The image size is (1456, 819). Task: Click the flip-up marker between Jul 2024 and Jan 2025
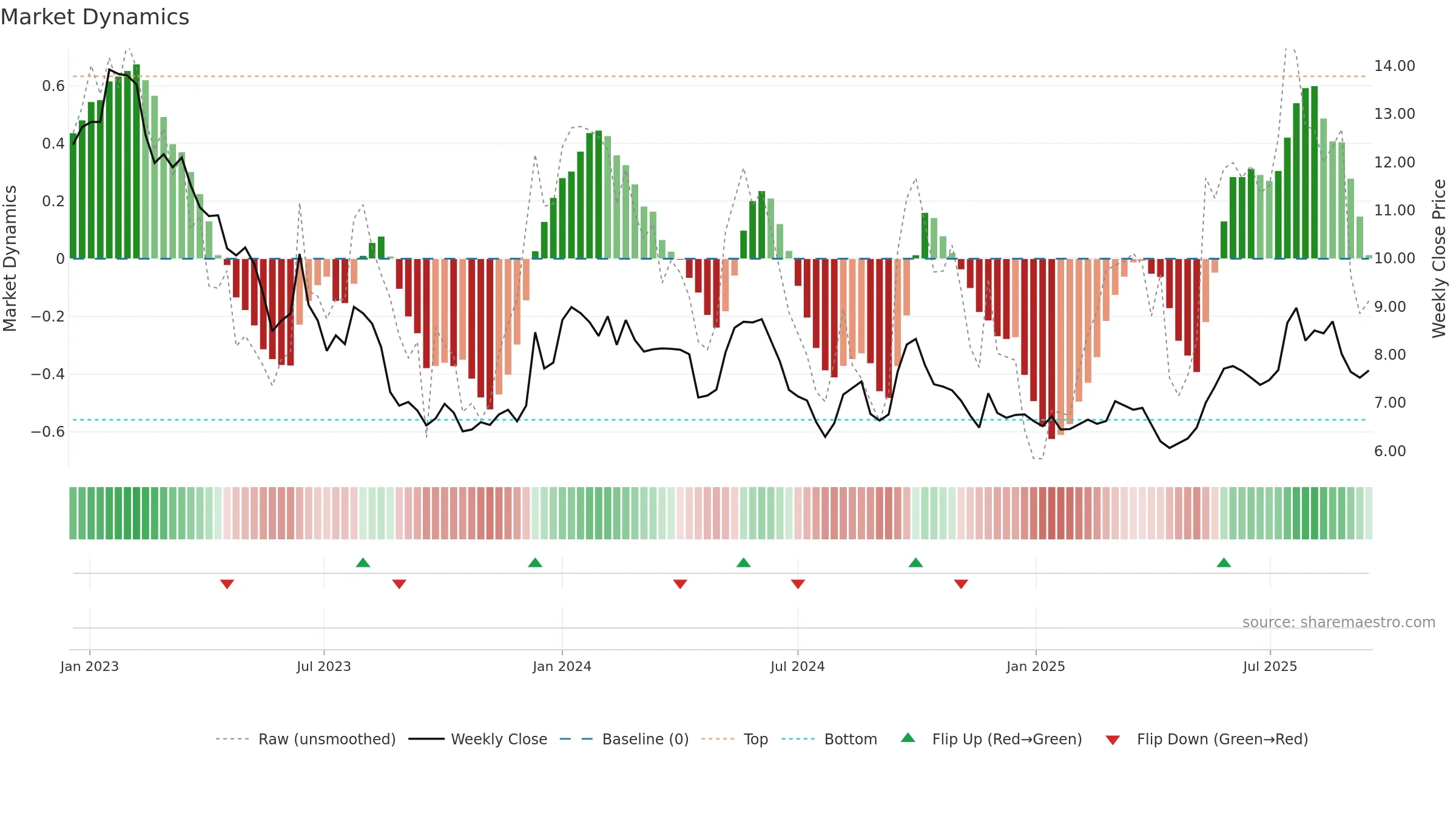[916, 562]
